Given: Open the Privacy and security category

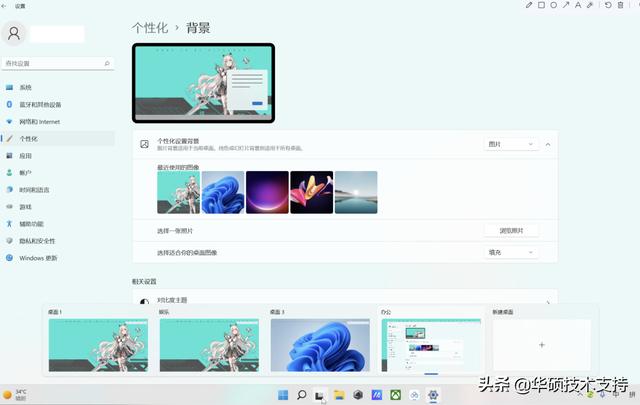Looking at the screenshot, I should coord(58,241).
